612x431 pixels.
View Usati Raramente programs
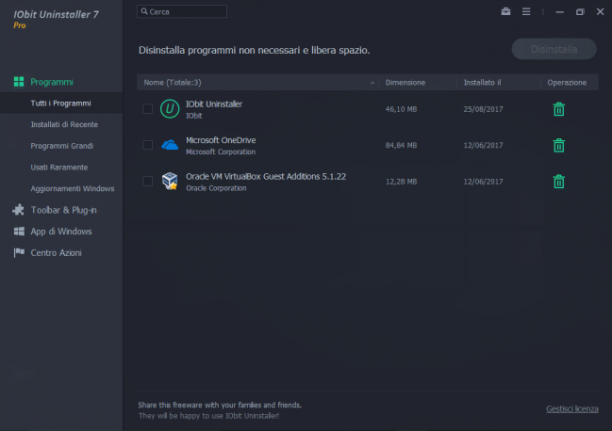click(x=59, y=167)
